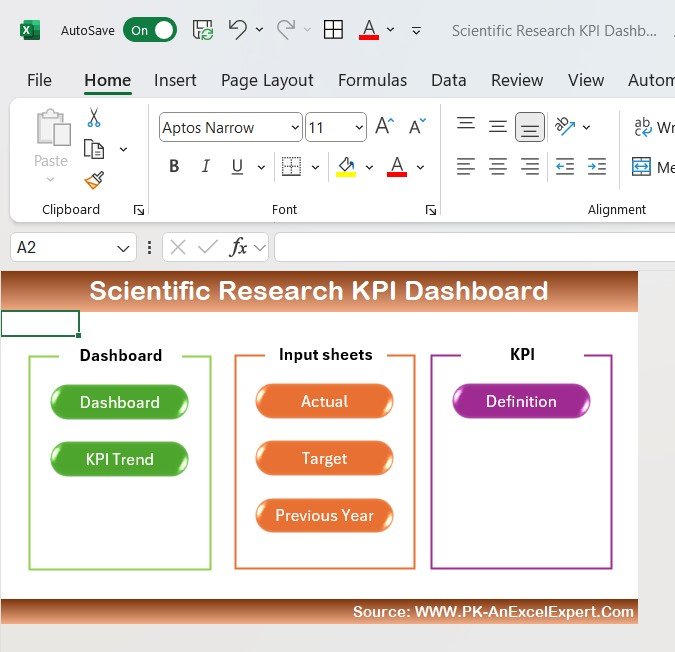Screen dimensions: 675x652
Task: Cut selection with scissors icon
Action: [x=94, y=117]
